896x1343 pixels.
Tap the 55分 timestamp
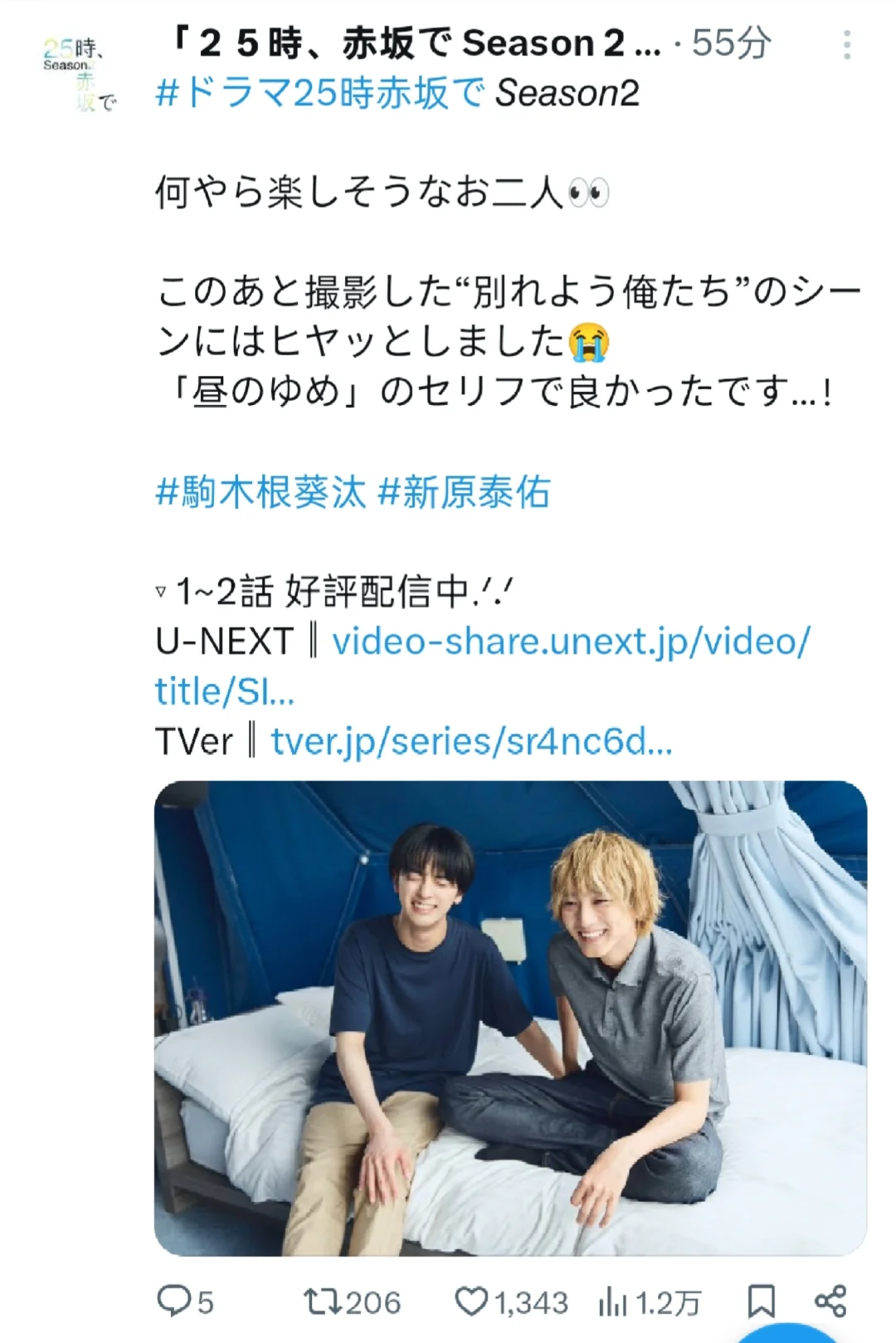point(732,43)
